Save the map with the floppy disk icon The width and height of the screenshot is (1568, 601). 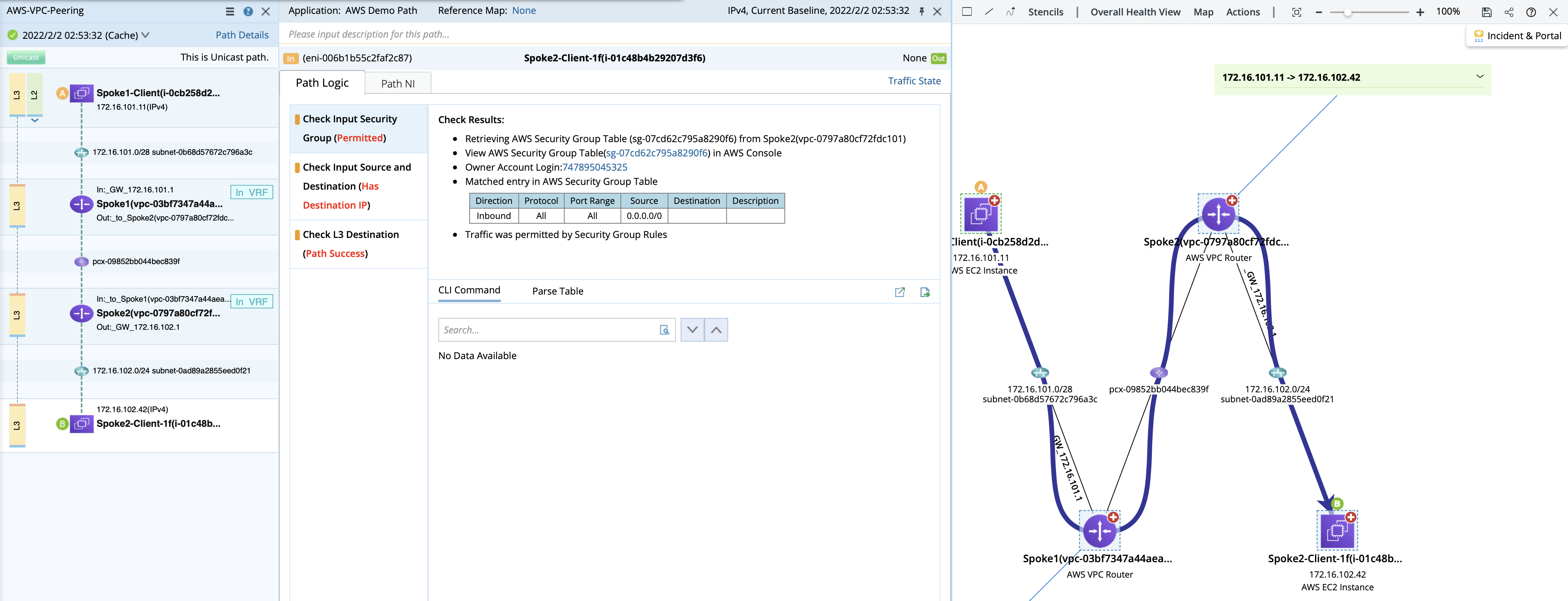1486,12
